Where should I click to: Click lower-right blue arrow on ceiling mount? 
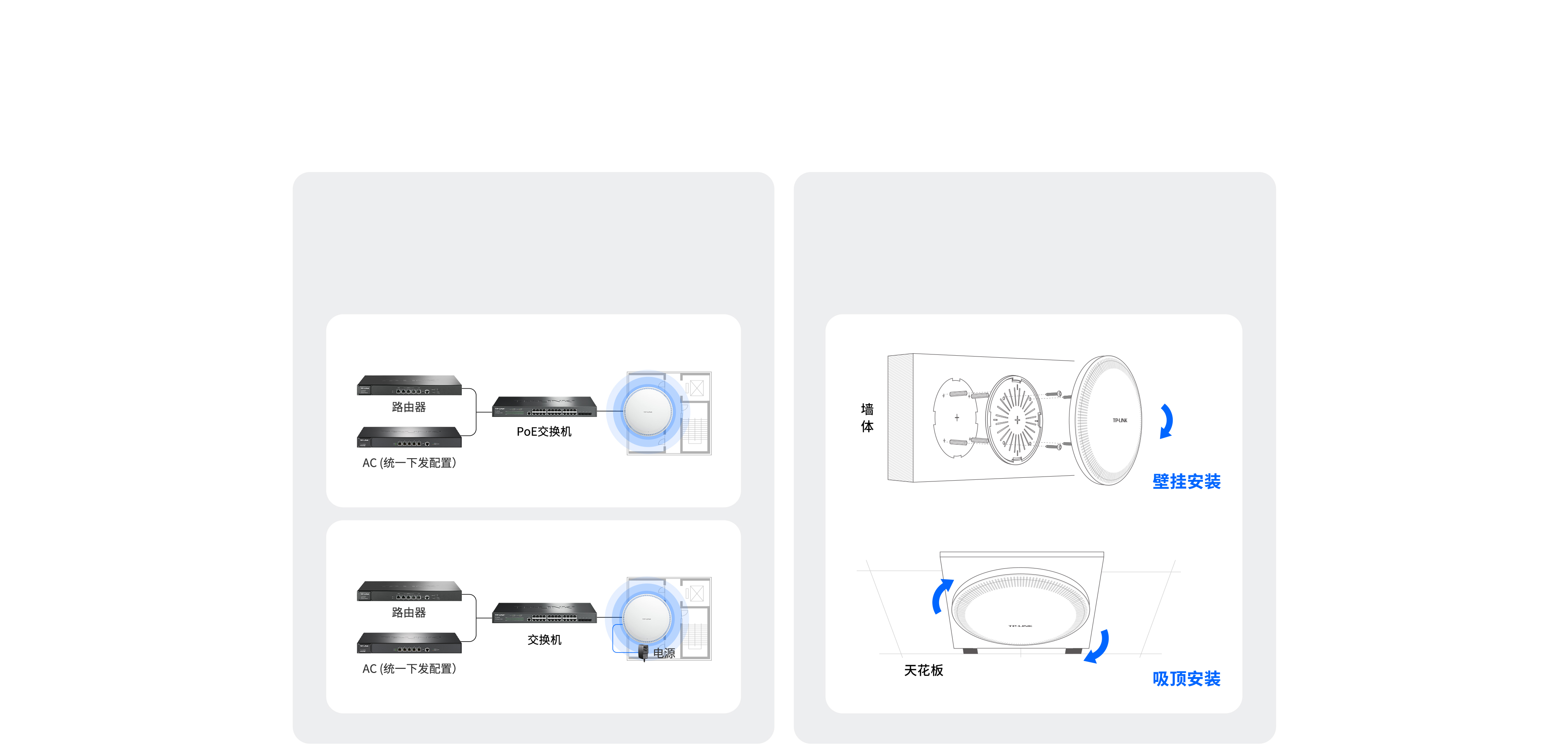(x=1097, y=646)
